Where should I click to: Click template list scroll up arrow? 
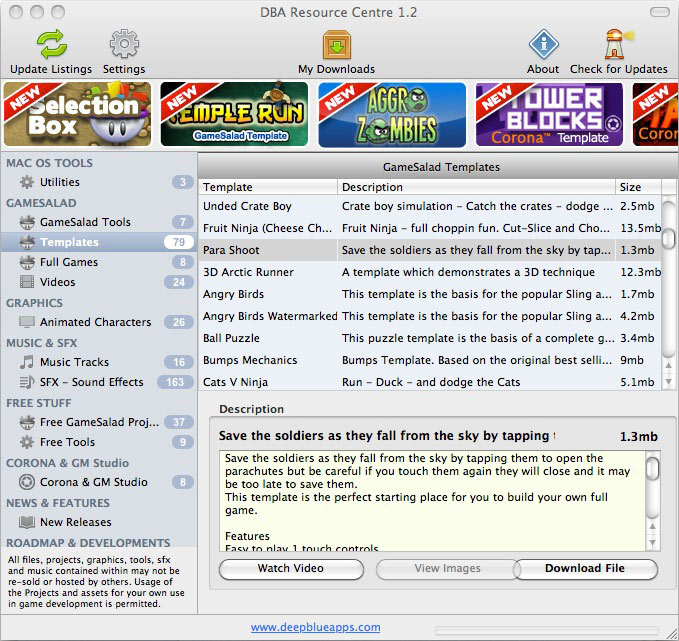[669, 366]
